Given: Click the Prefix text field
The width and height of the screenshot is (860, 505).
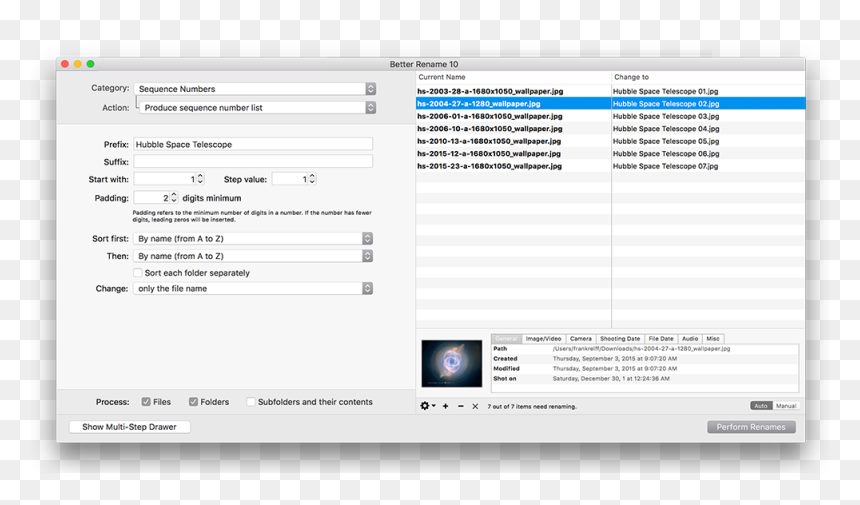Looking at the screenshot, I should 253,144.
